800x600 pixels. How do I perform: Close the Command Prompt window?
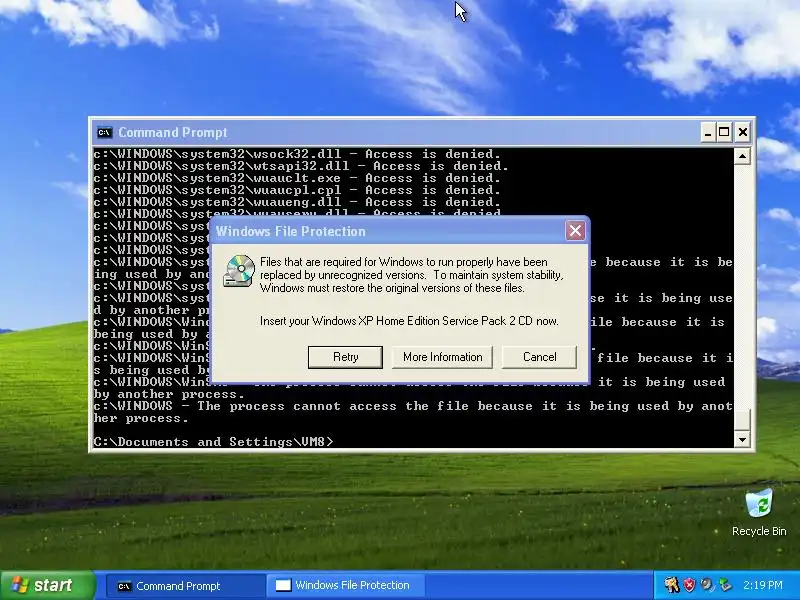(x=743, y=133)
